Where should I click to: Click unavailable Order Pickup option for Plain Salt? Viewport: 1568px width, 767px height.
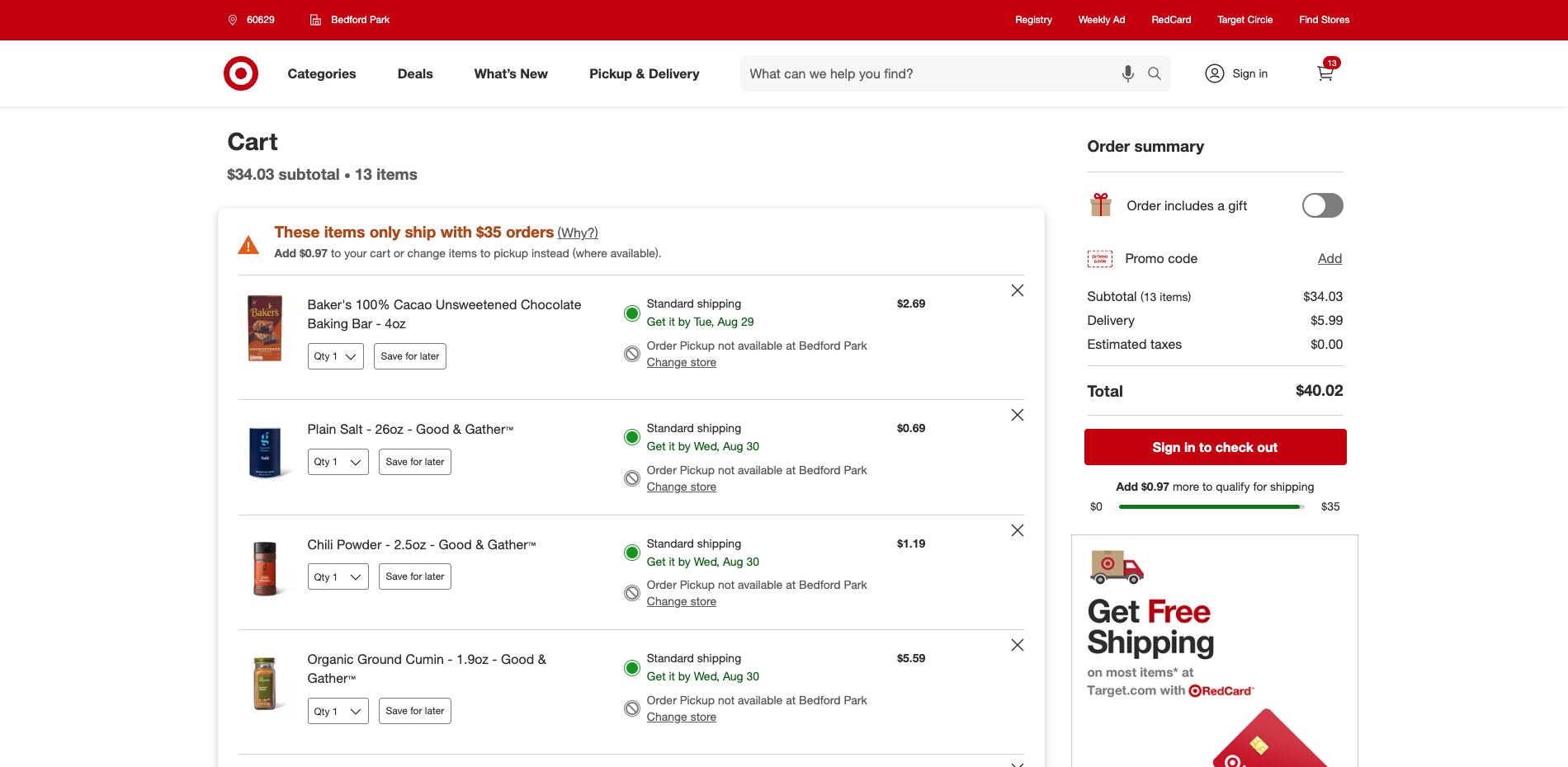(x=632, y=478)
